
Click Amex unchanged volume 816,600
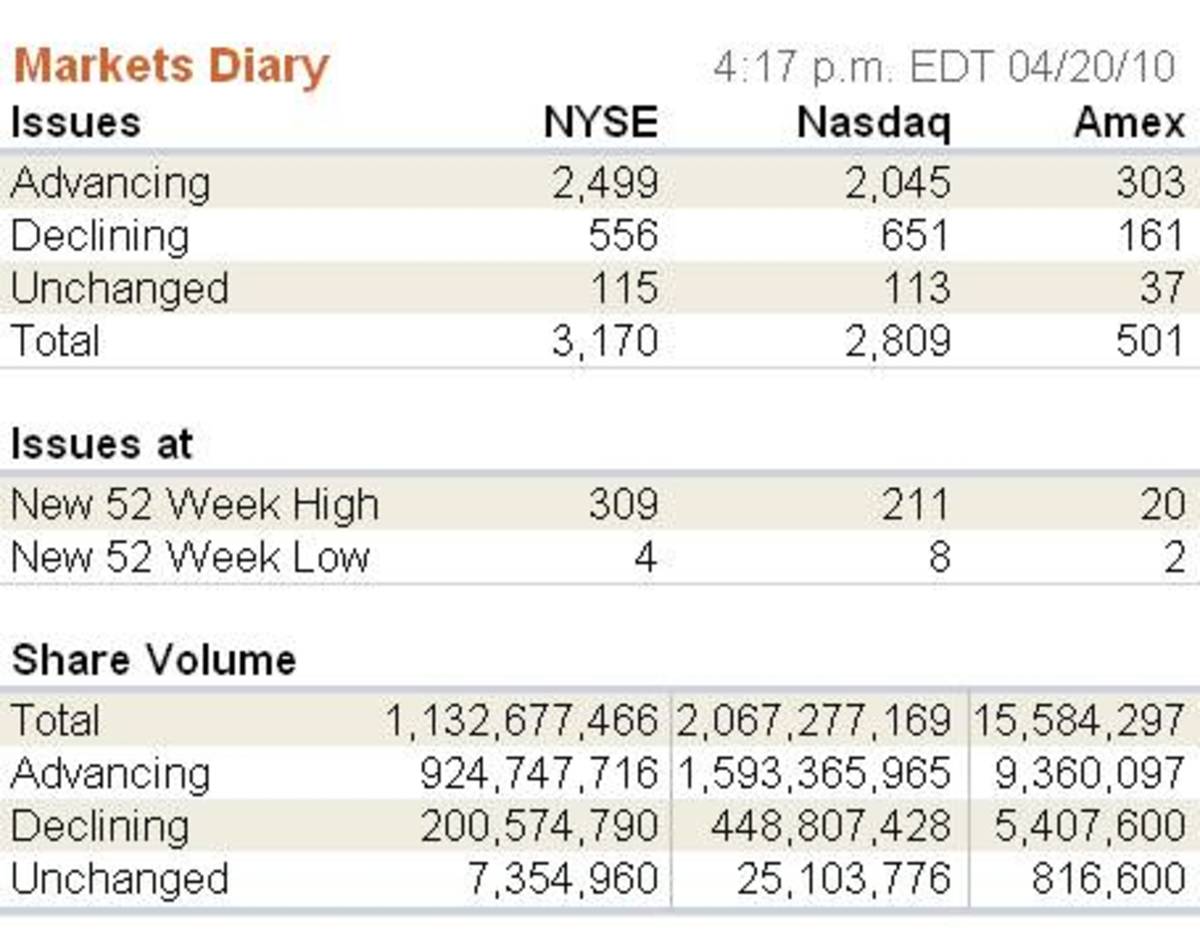(1108, 879)
